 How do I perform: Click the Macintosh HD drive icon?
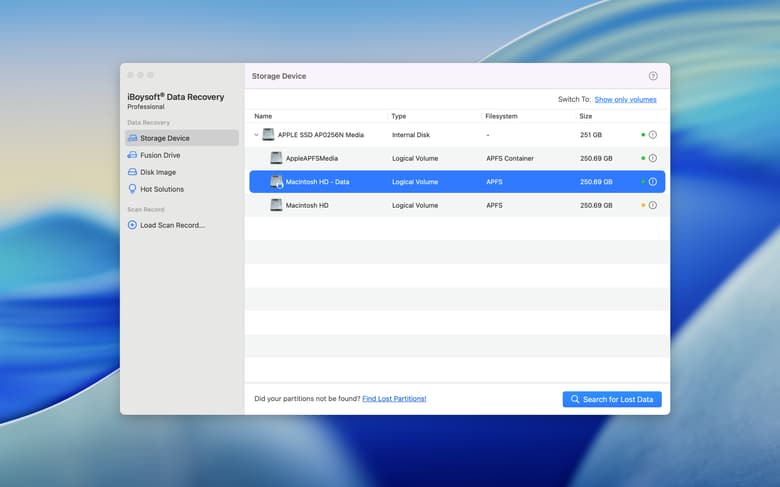coord(276,204)
